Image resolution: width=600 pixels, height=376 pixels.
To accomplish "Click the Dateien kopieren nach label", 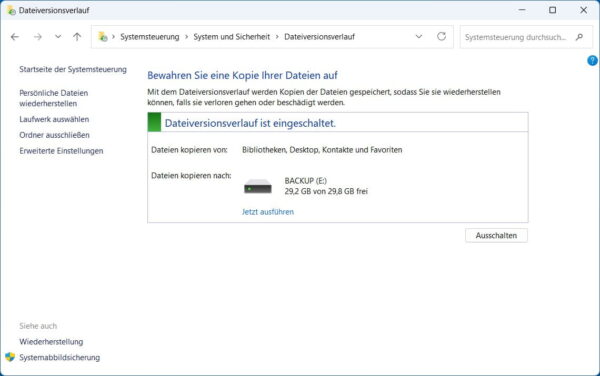I will pyautogui.click(x=191, y=176).
